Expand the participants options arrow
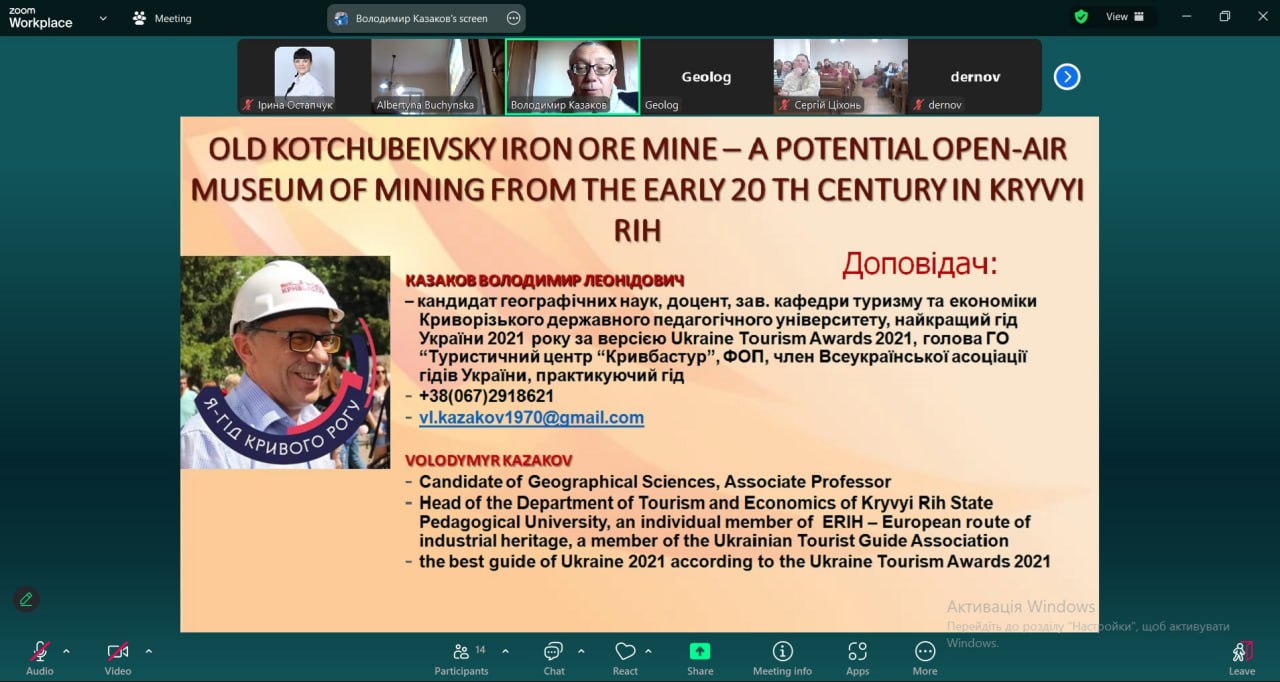Screen dimensions: 1280x682 [x=505, y=651]
